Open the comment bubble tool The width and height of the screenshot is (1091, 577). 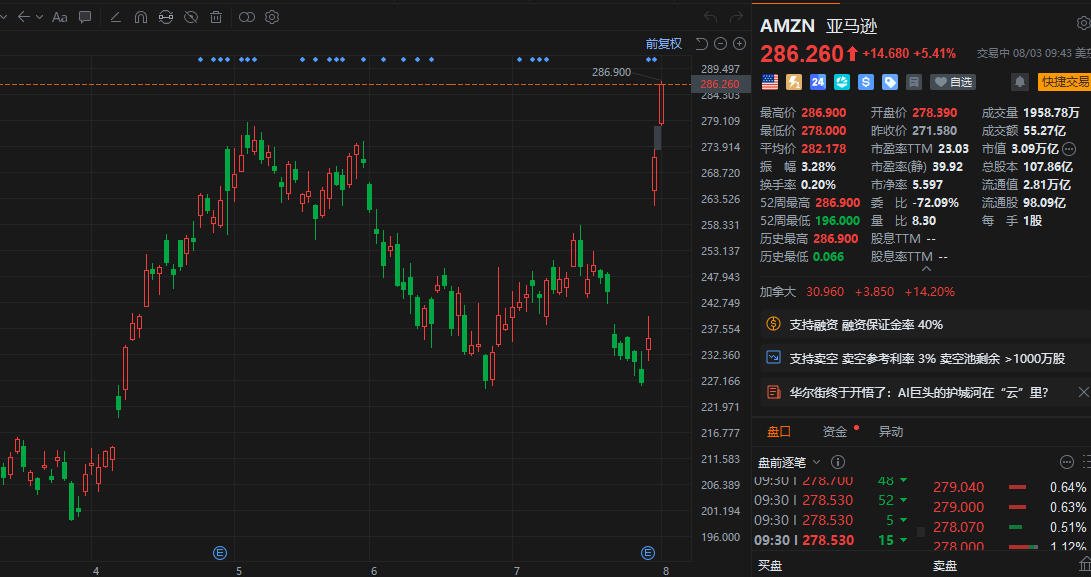click(x=86, y=17)
